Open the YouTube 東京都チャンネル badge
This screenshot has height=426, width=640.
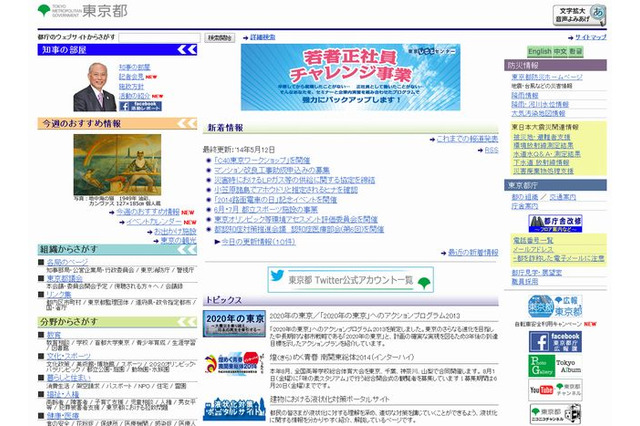pos(555,390)
